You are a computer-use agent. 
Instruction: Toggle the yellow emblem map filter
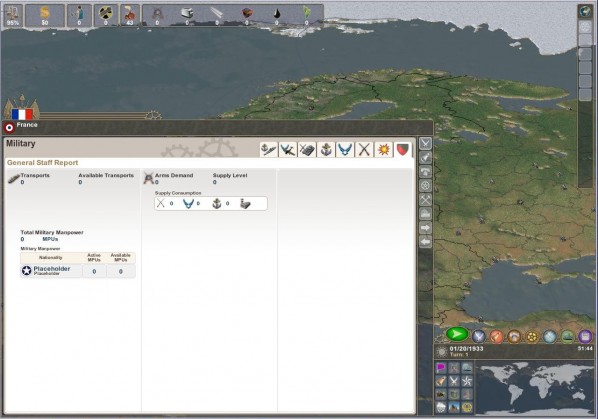click(467, 407)
